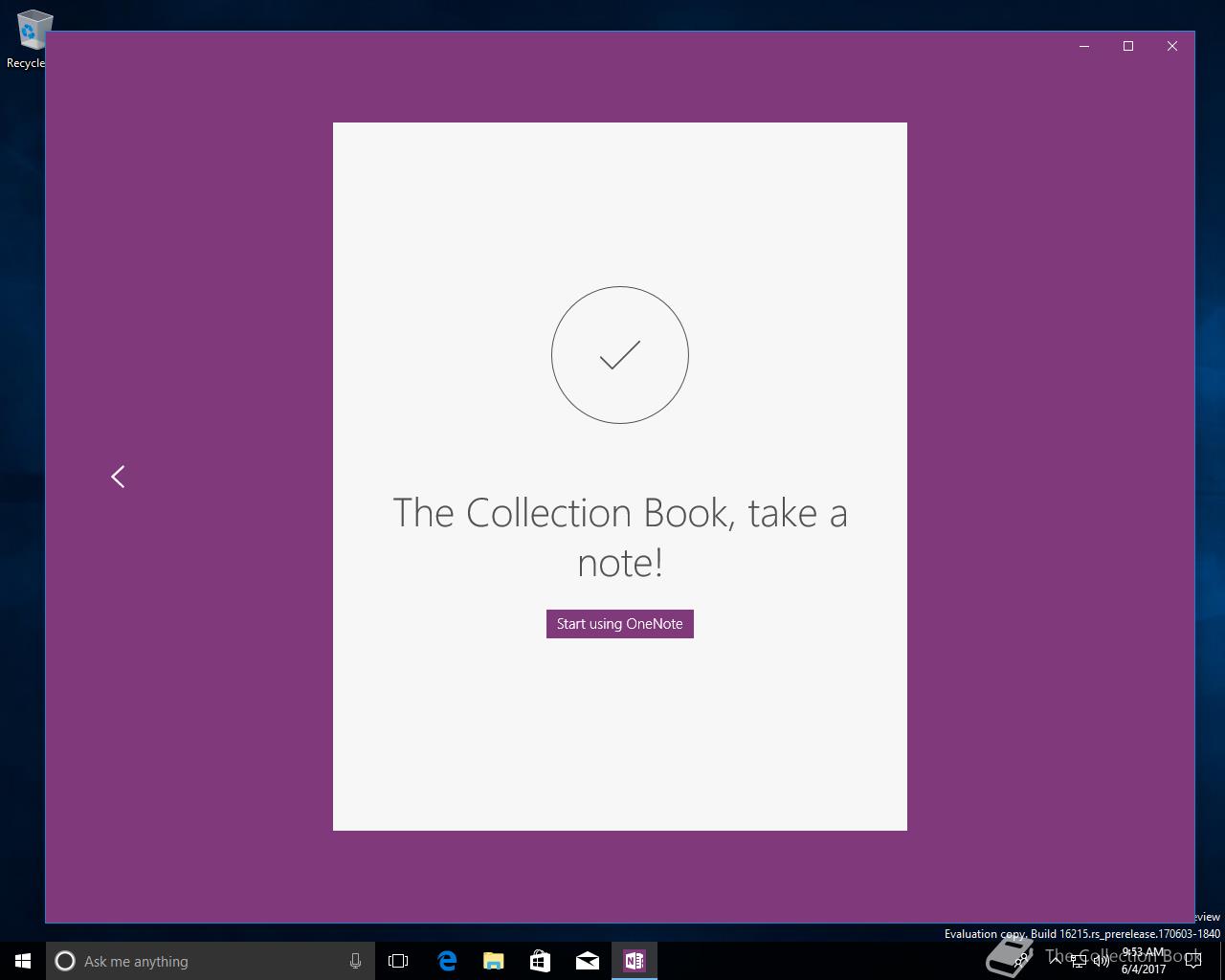Open the volume control in system tray
This screenshot has height=980, width=1225.
(1102, 961)
